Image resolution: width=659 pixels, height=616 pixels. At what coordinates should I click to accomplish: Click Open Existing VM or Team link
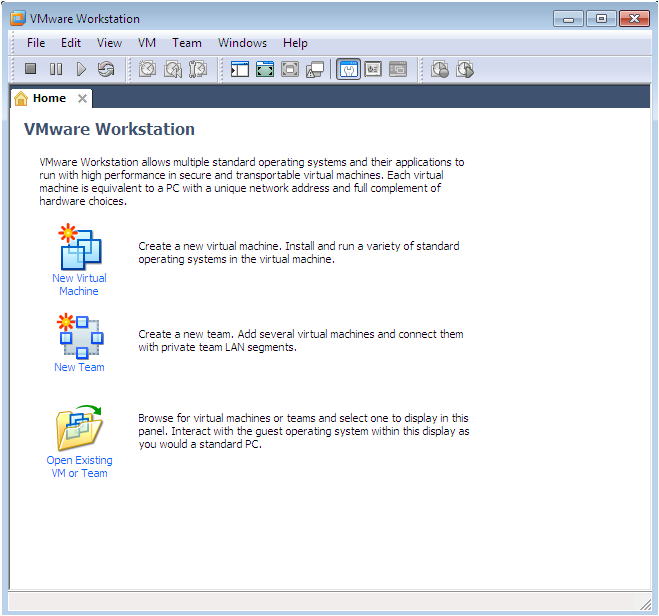tap(79, 467)
